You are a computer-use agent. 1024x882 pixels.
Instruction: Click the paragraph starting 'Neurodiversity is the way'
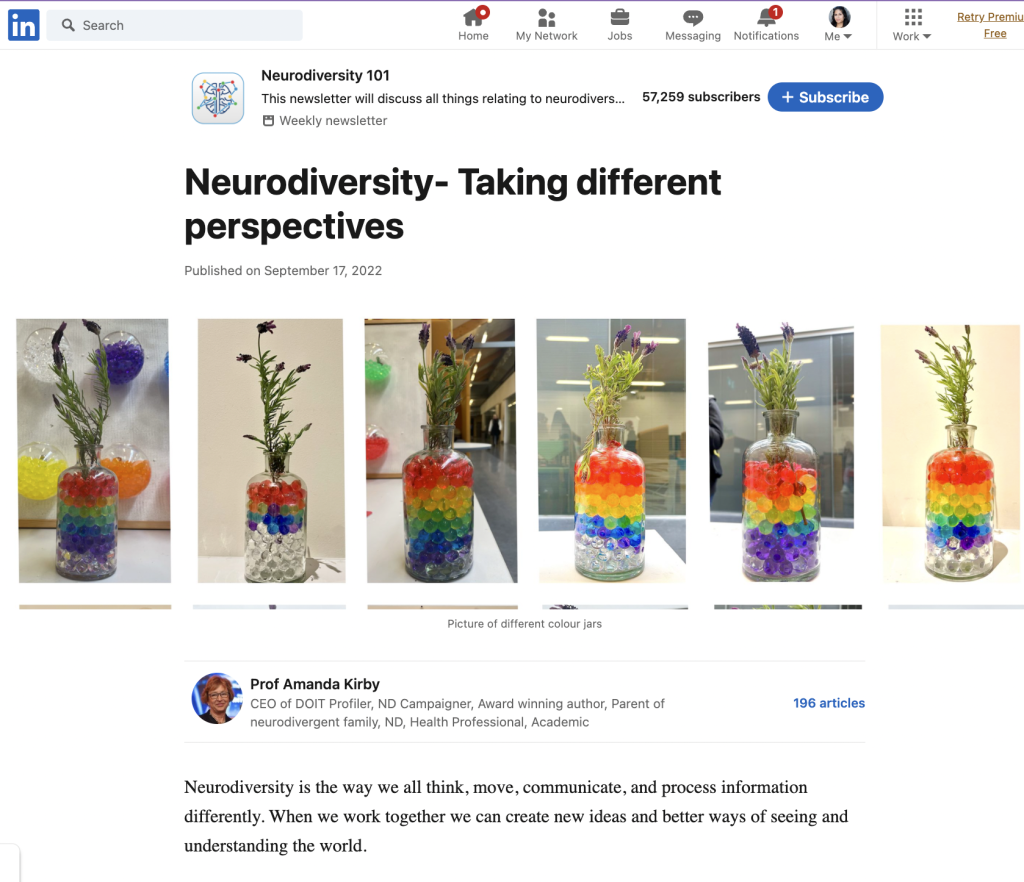click(x=516, y=816)
